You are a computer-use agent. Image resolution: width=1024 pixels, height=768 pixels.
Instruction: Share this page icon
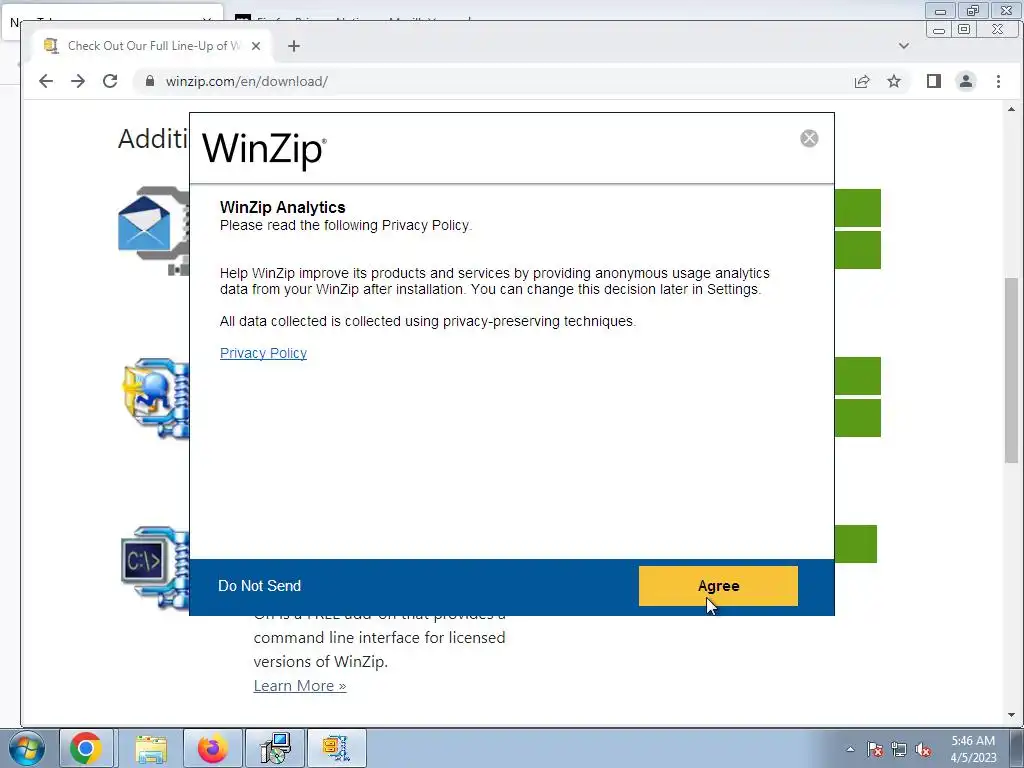pyautogui.click(x=861, y=81)
